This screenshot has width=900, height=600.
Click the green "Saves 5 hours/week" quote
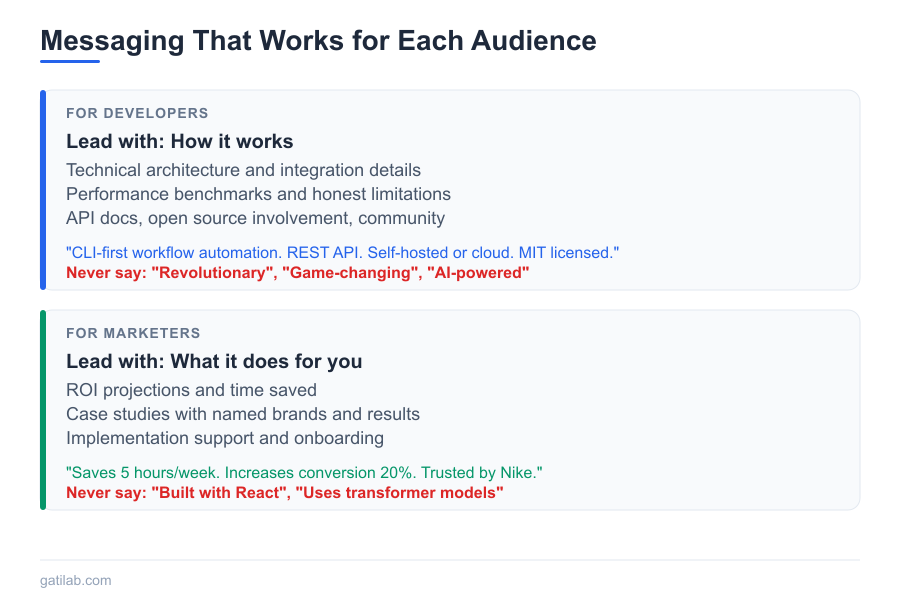(x=304, y=472)
